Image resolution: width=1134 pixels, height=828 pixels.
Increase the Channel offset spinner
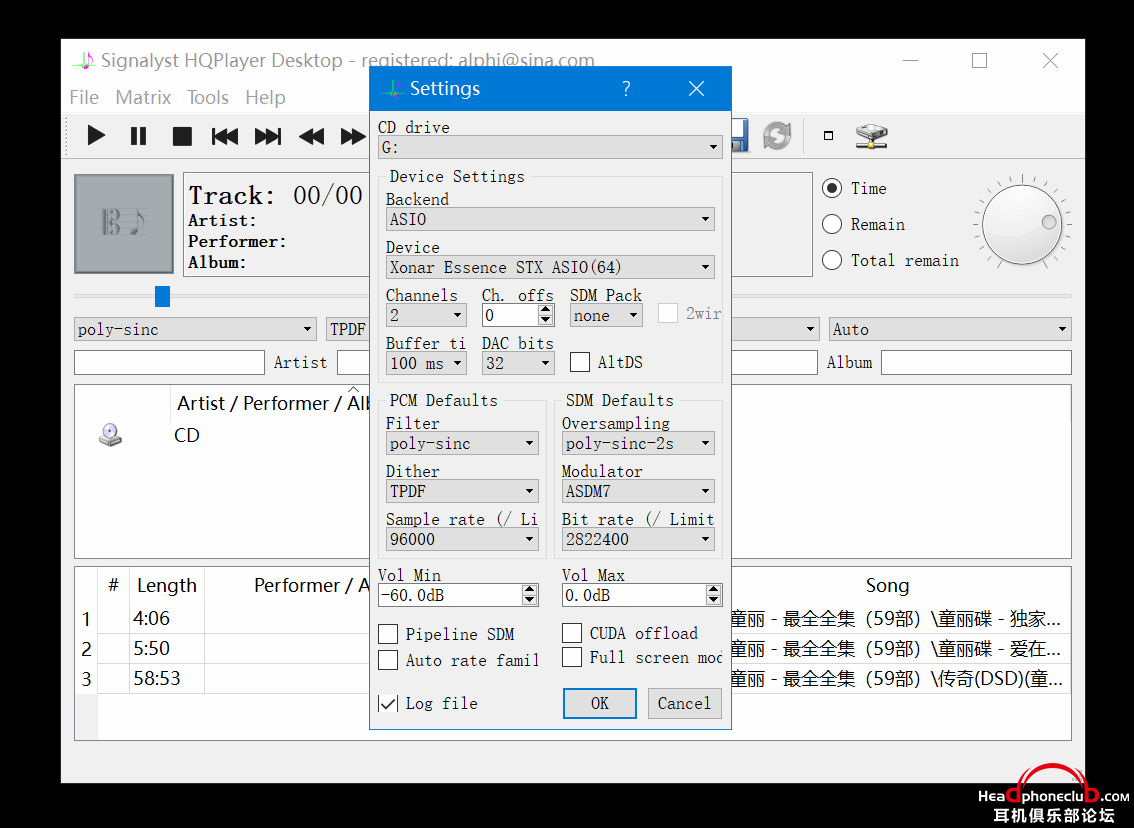[x=546, y=310]
